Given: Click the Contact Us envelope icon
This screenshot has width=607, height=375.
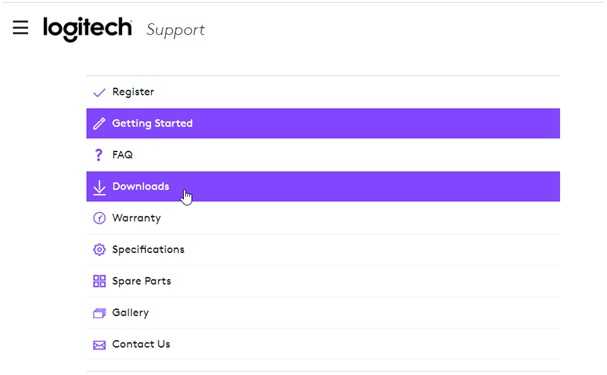Looking at the screenshot, I should pos(99,344).
